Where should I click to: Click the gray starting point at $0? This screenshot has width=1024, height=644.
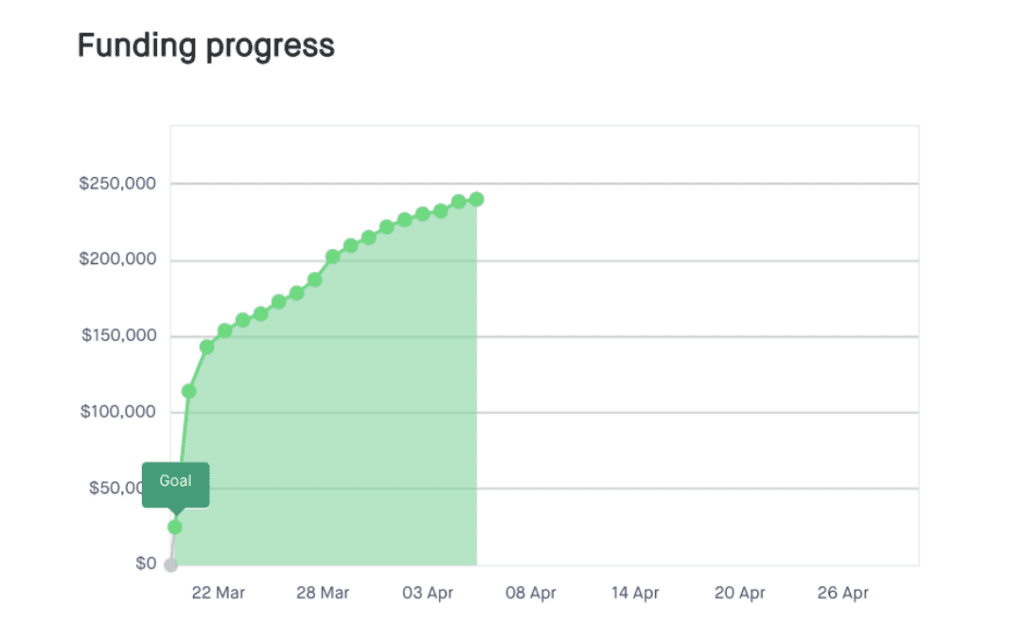[171, 565]
